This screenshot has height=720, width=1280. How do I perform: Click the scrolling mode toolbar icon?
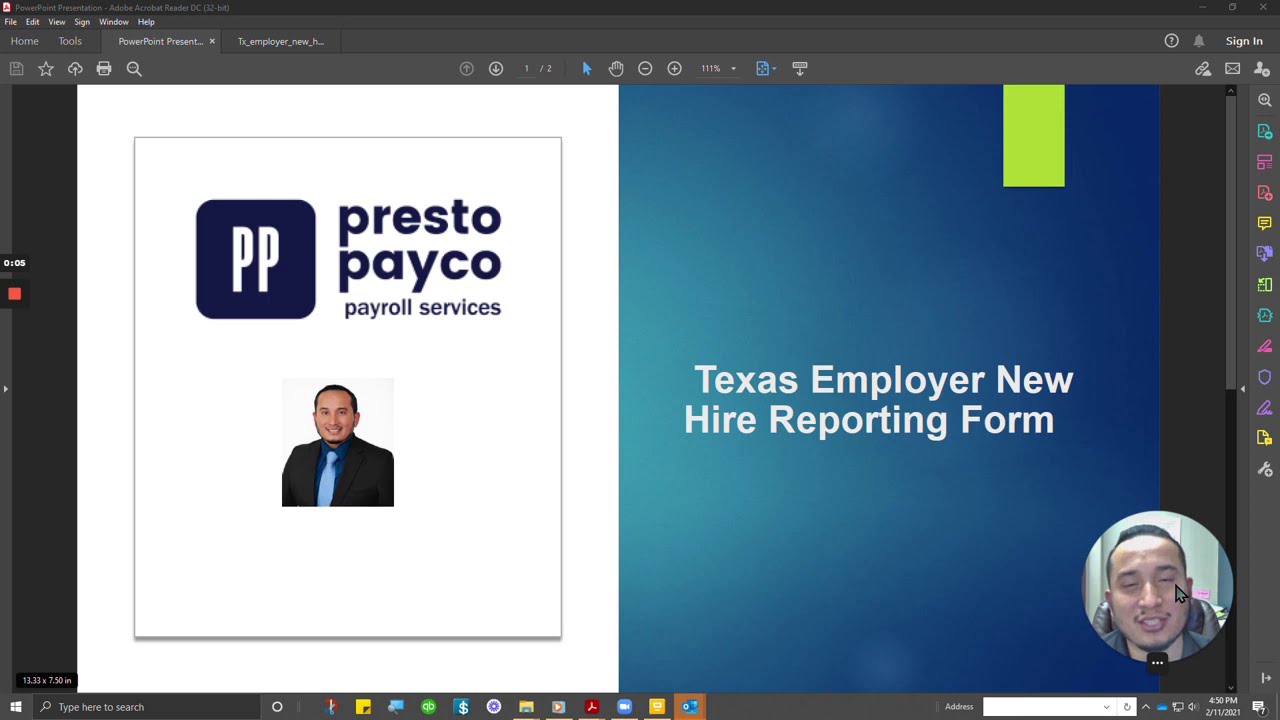click(800, 68)
